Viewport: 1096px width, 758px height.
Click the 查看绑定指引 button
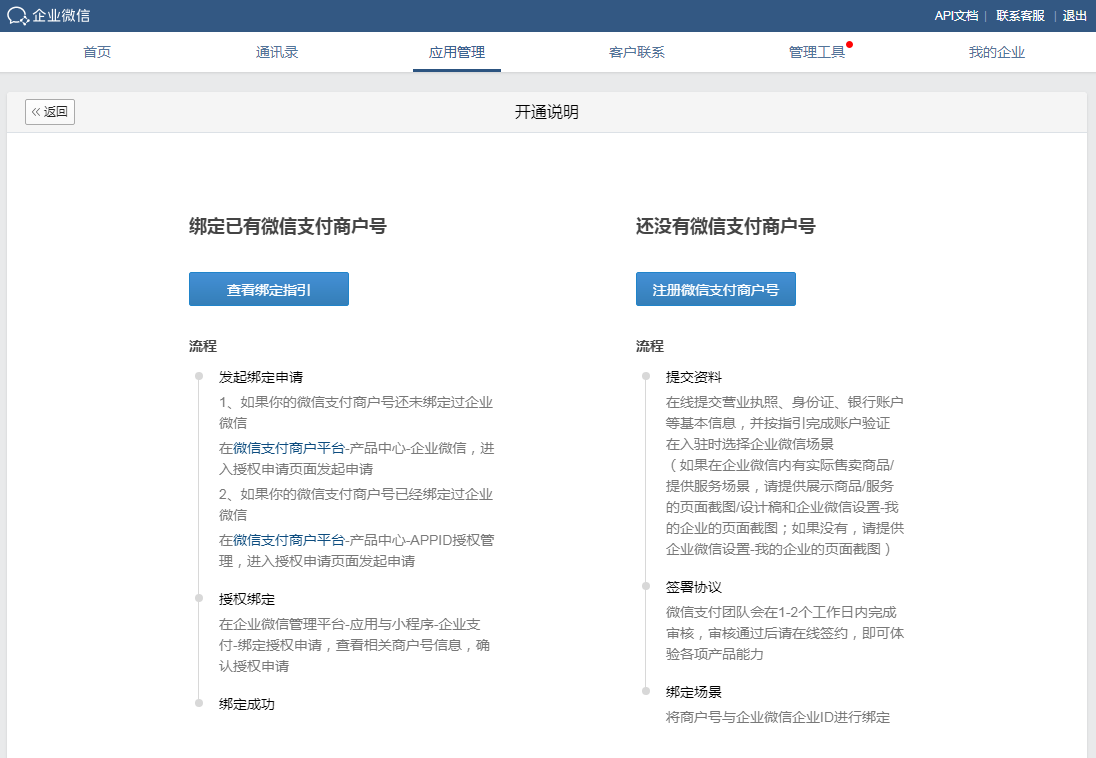tap(268, 289)
